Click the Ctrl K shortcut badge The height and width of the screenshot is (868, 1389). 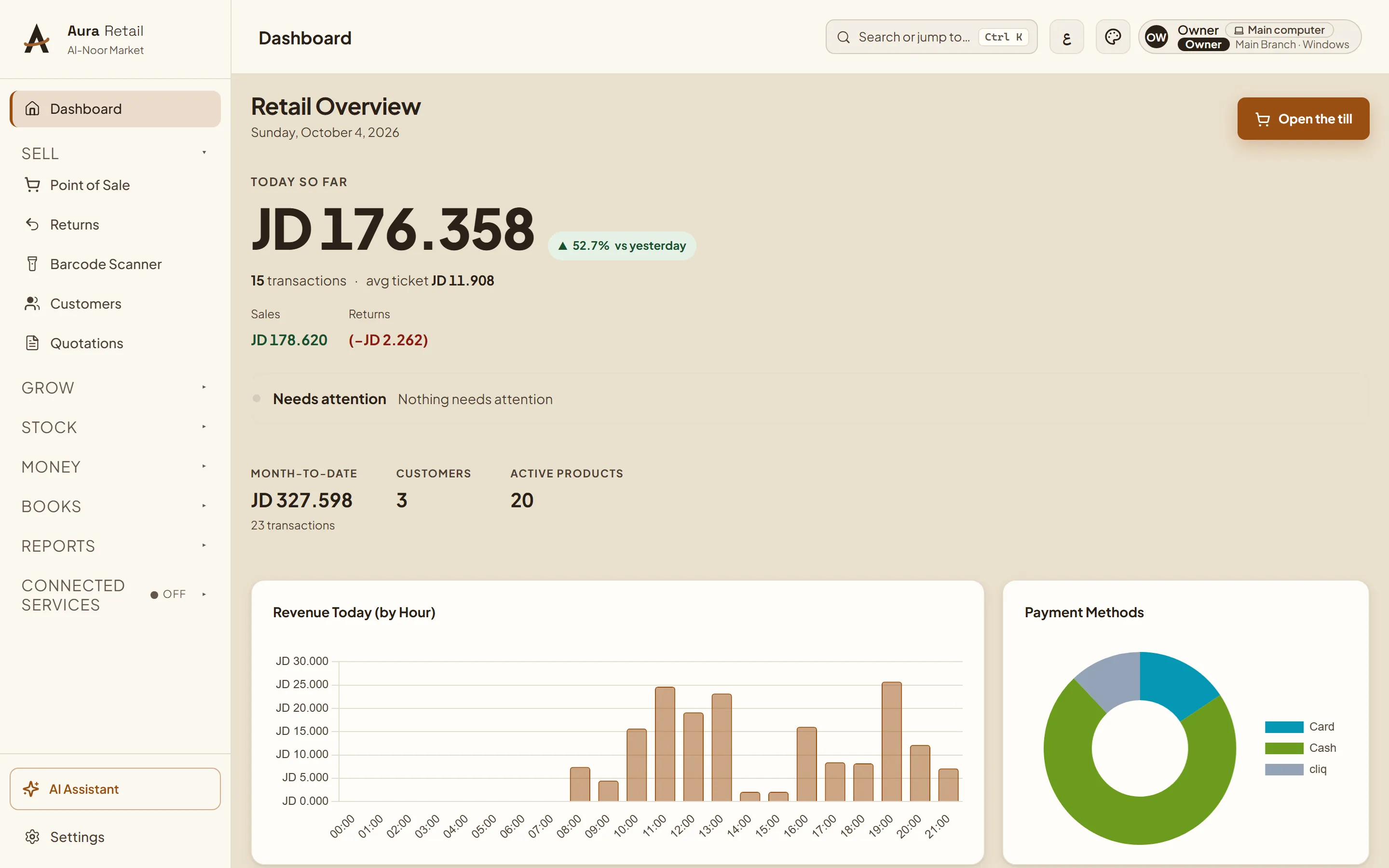click(x=1003, y=37)
